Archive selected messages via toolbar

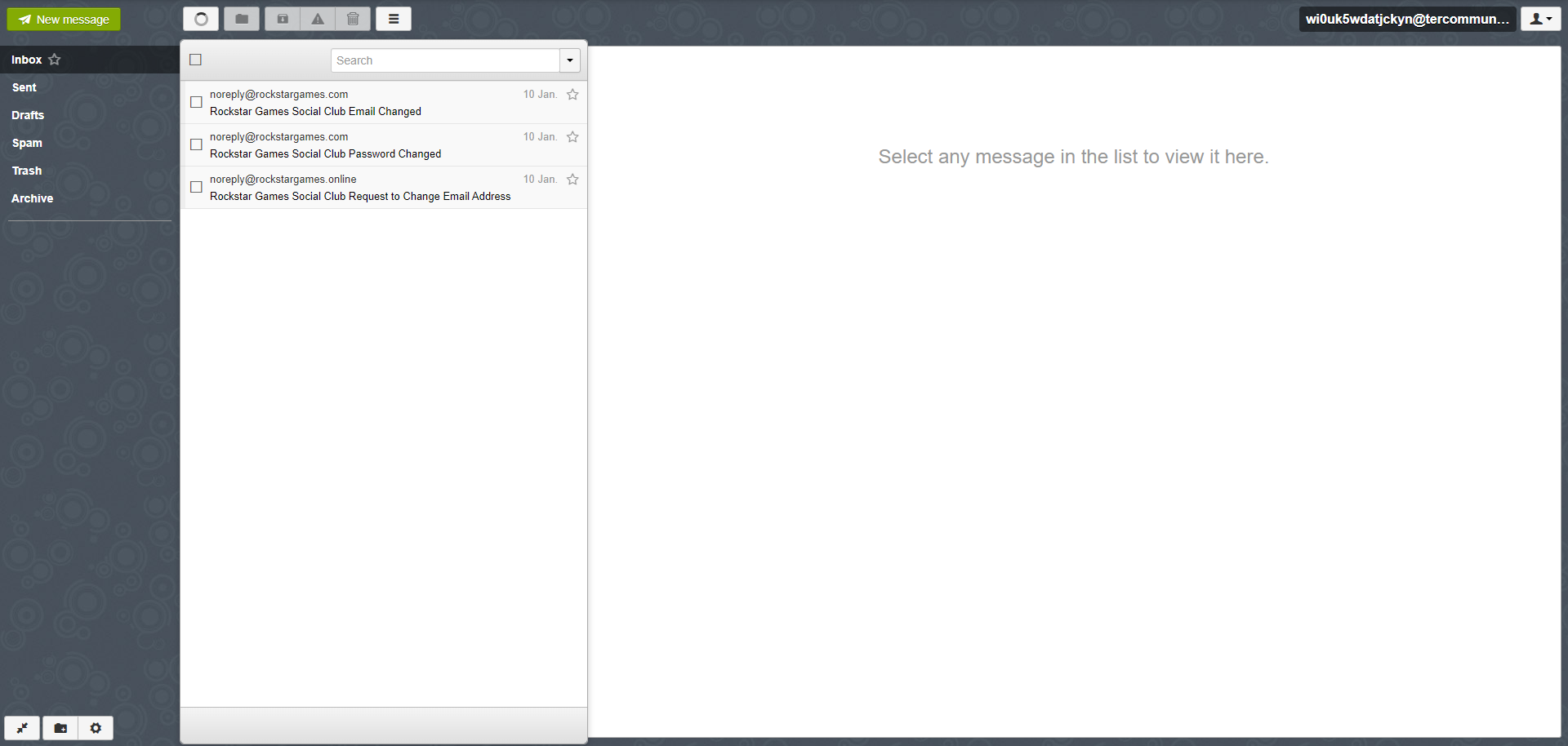point(283,19)
